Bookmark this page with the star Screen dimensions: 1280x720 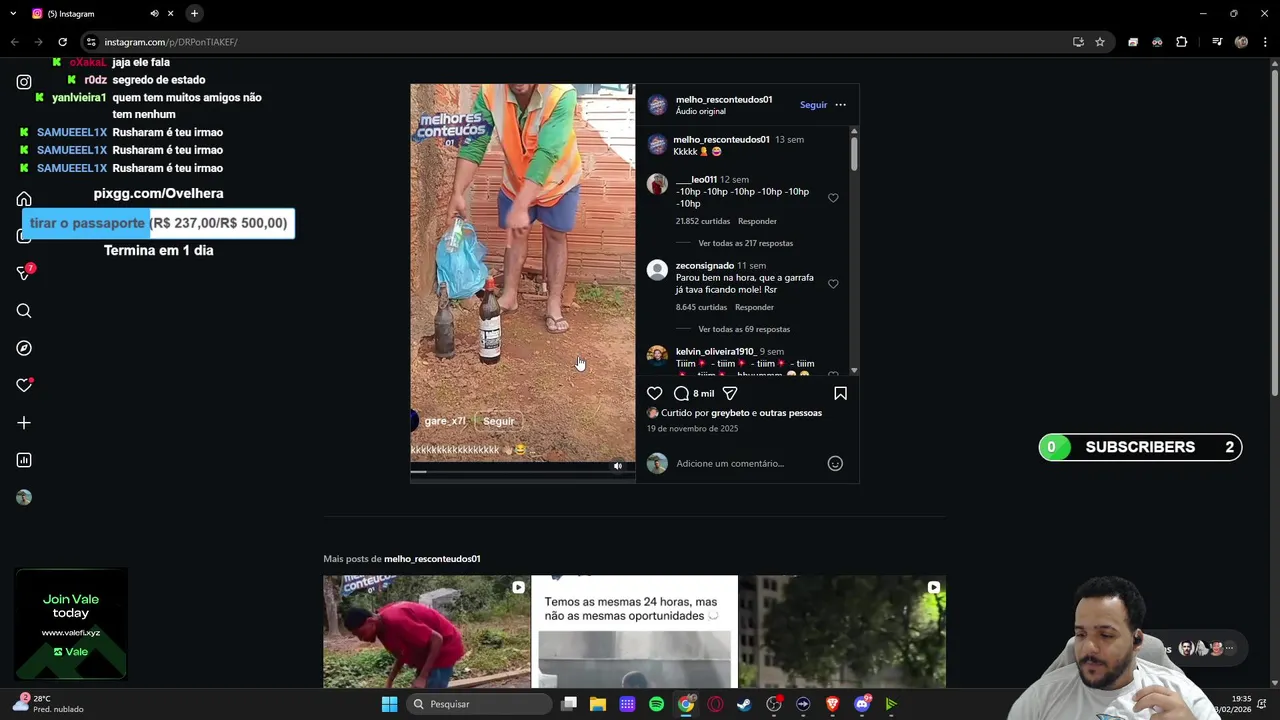pyautogui.click(x=1100, y=42)
